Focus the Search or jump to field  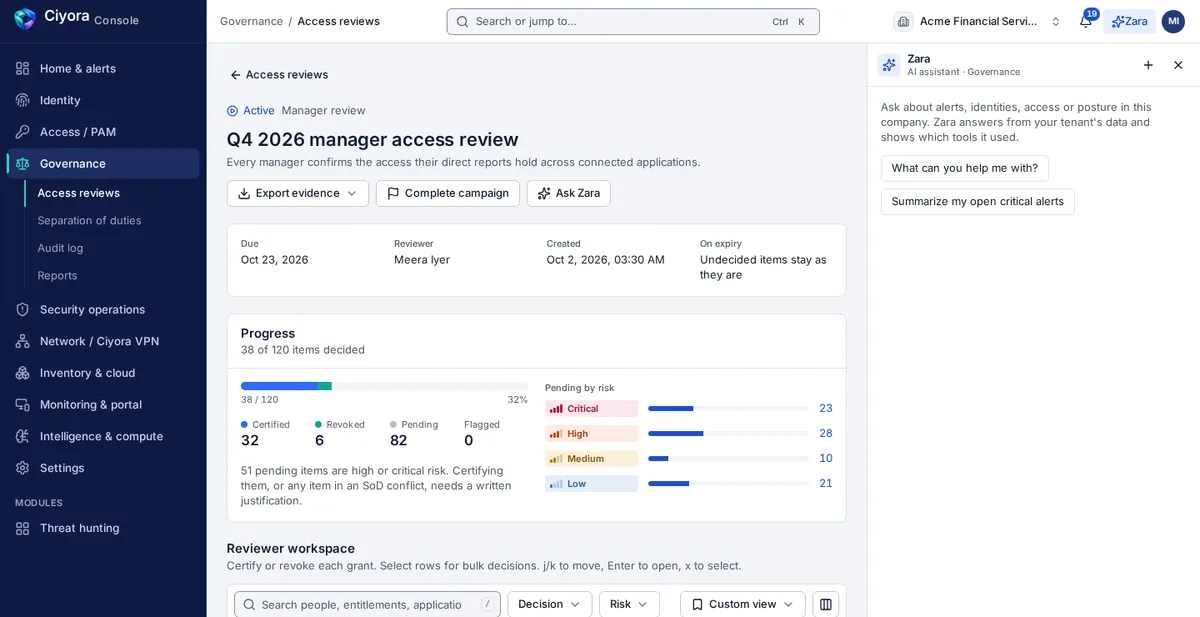633,22
